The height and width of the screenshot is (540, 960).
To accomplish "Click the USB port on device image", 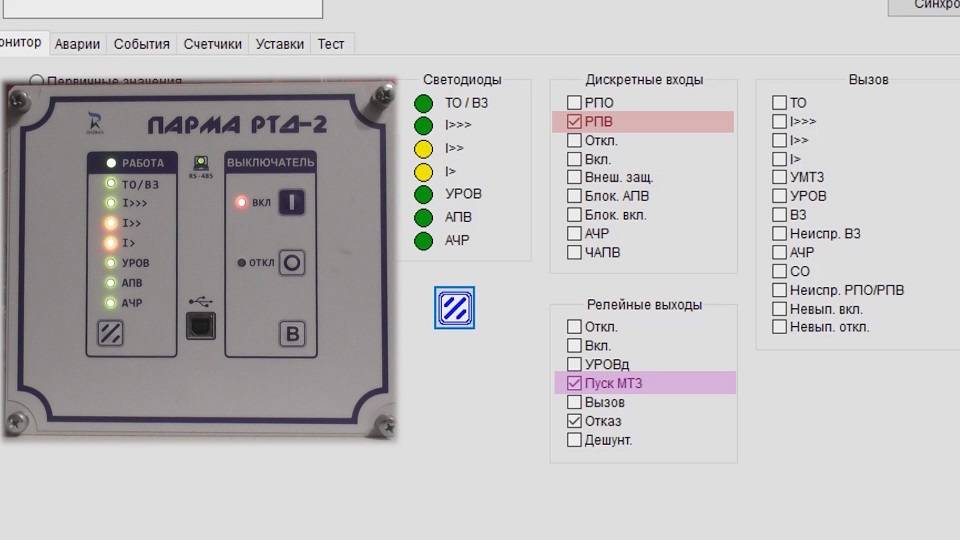I will tap(201, 326).
